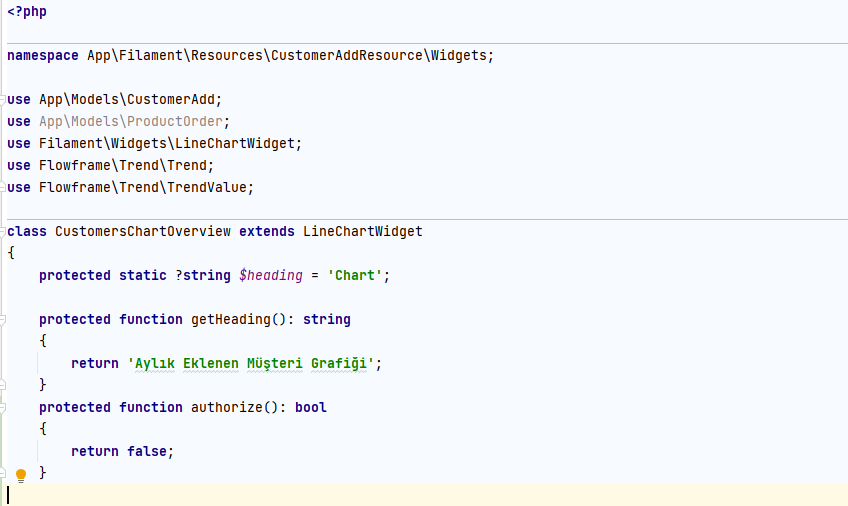Collapse the CustomersChartOverview class fold marker
The image size is (848, 506).
[x=3, y=232]
